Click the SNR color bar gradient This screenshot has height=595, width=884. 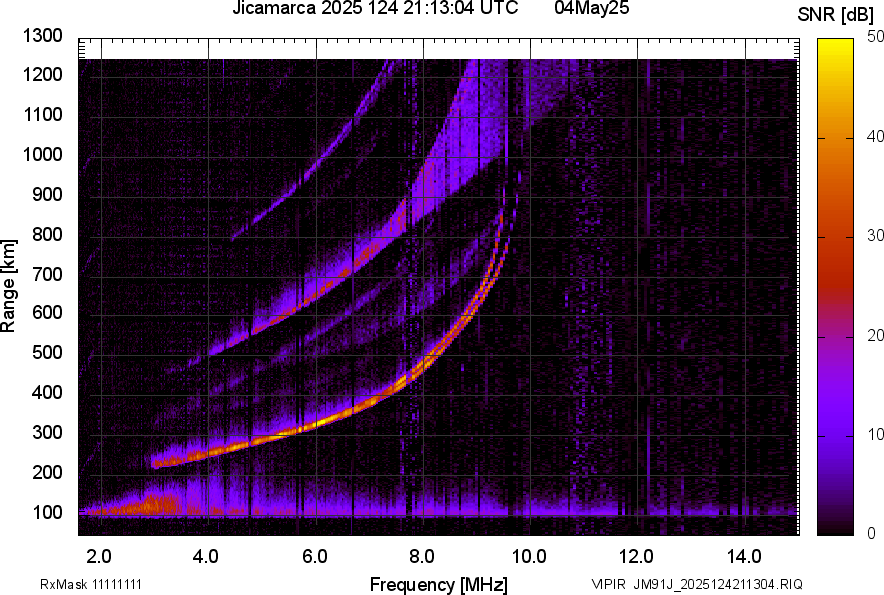pyautogui.click(x=835, y=287)
